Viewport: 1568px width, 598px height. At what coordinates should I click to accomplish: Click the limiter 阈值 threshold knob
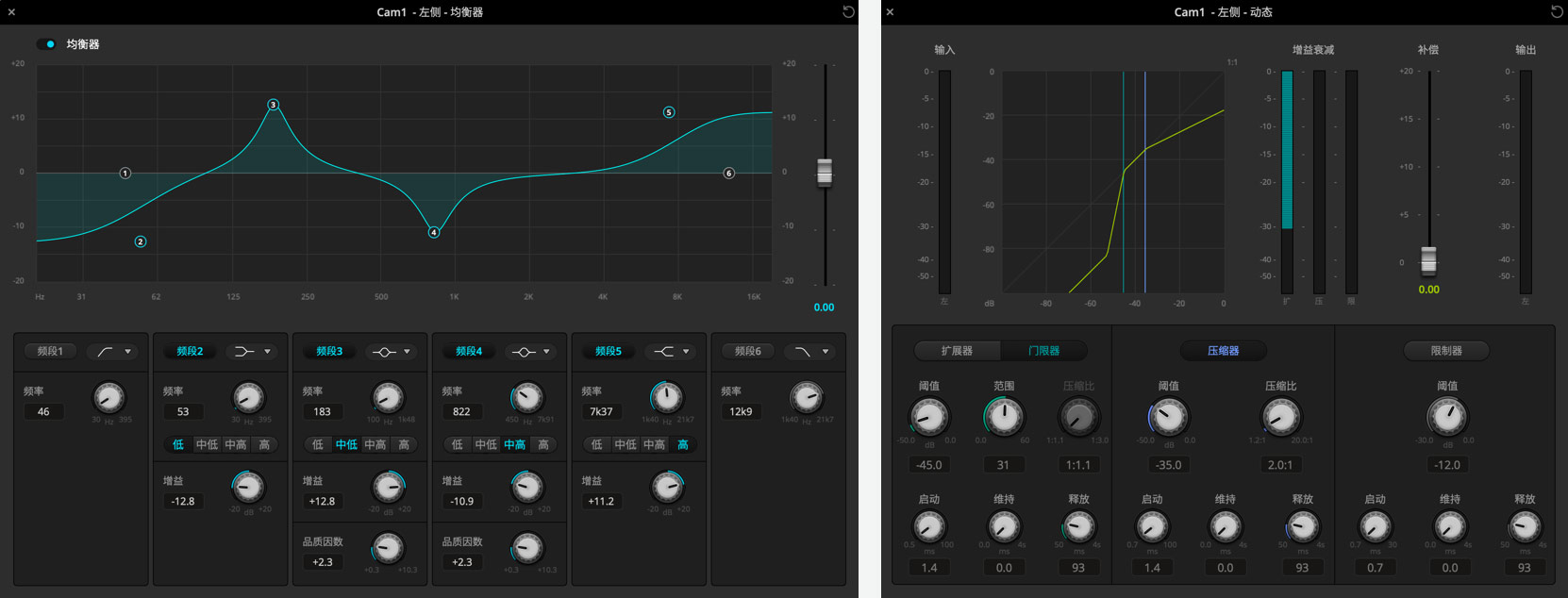click(x=1447, y=416)
